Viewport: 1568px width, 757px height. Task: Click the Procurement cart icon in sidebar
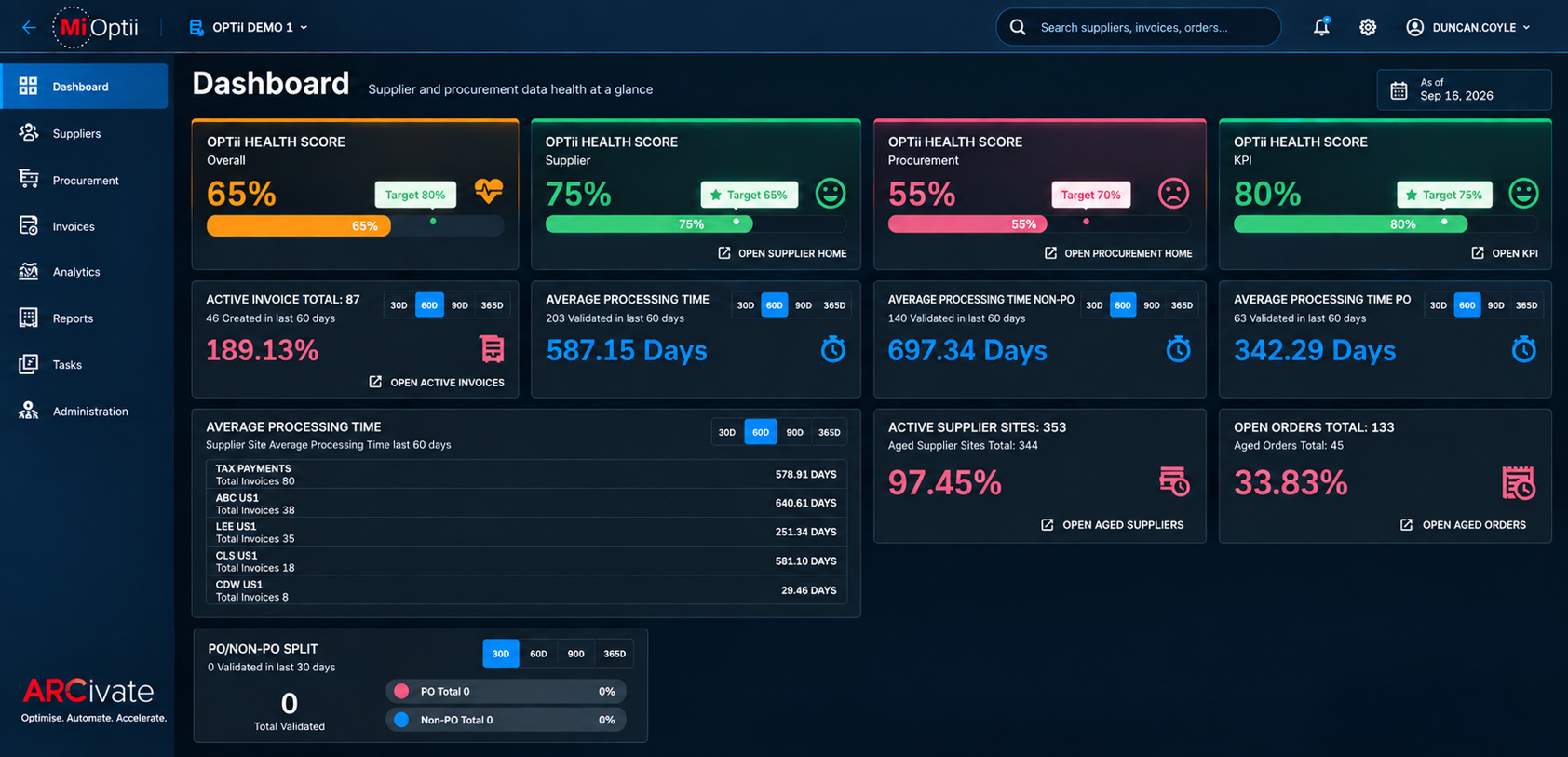coord(29,180)
